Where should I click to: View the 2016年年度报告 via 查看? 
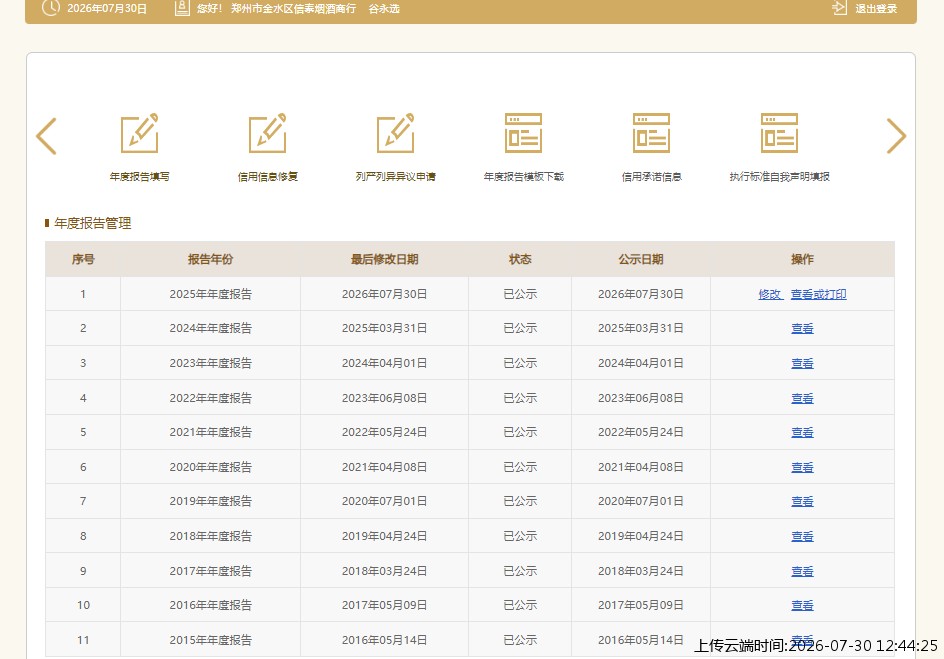803,605
